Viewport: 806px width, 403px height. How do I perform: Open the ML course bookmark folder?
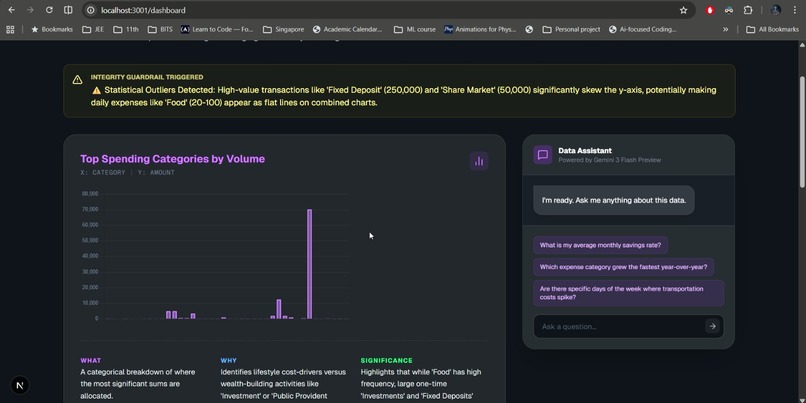pyautogui.click(x=415, y=29)
